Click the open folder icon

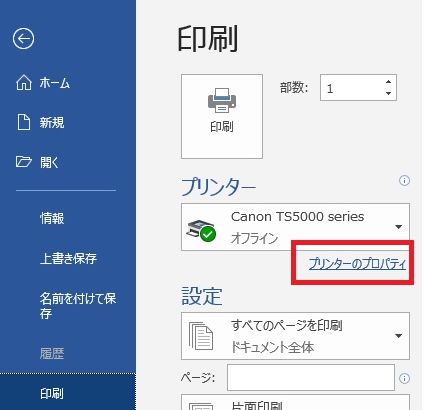point(24,162)
